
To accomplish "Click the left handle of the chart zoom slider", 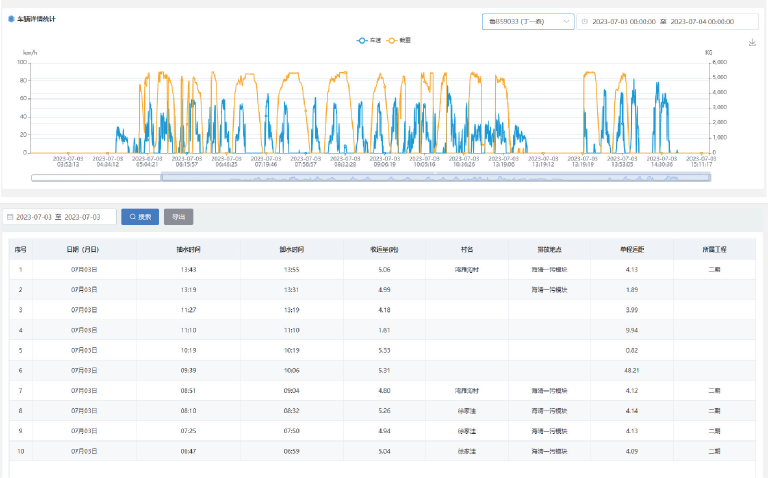I will point(162,177).
